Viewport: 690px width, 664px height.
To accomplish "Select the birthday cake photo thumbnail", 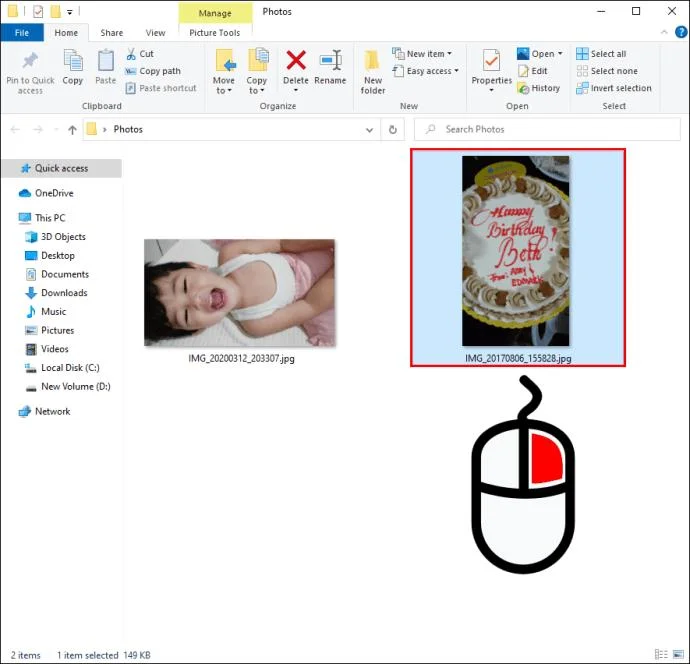I will coord(515,251).
